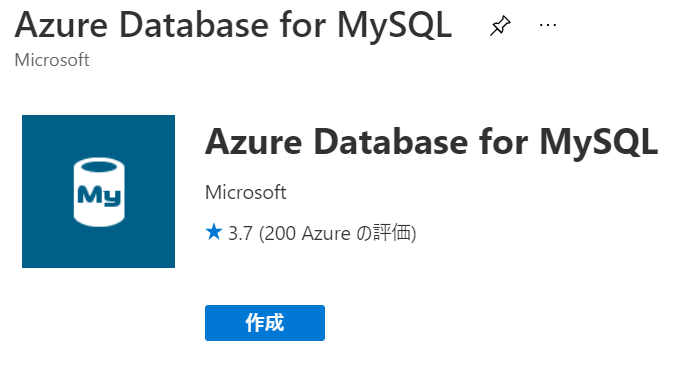Click the 3.7 rating score

tap(240, 233)
